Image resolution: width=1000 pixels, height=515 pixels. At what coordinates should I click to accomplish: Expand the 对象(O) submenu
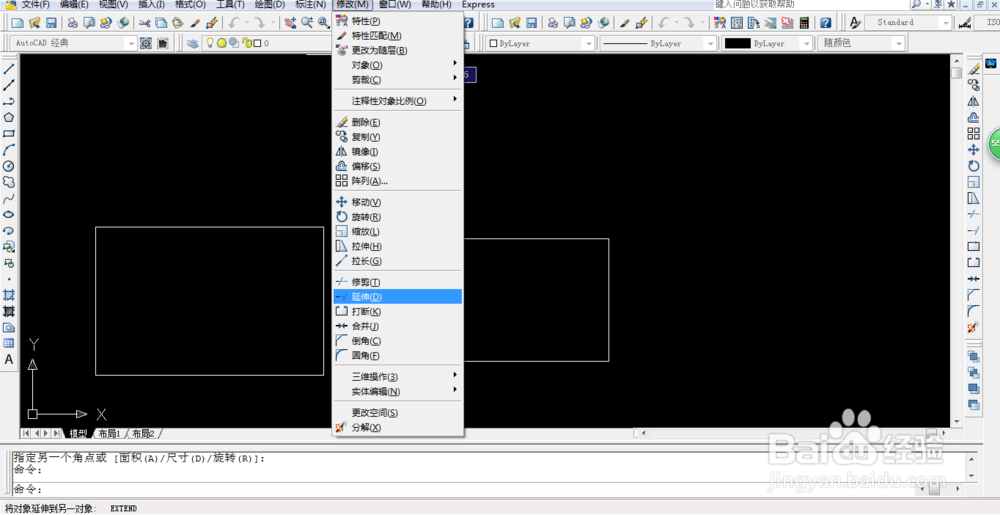click(398, 65)
